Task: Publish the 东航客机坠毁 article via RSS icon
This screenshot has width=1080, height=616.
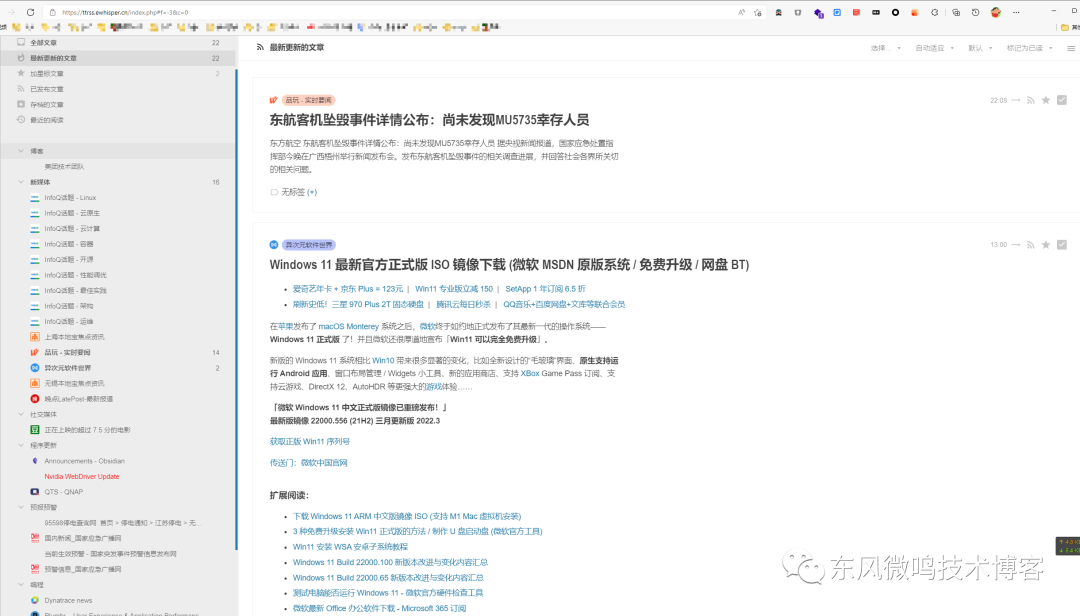Action: (1030, 100)
